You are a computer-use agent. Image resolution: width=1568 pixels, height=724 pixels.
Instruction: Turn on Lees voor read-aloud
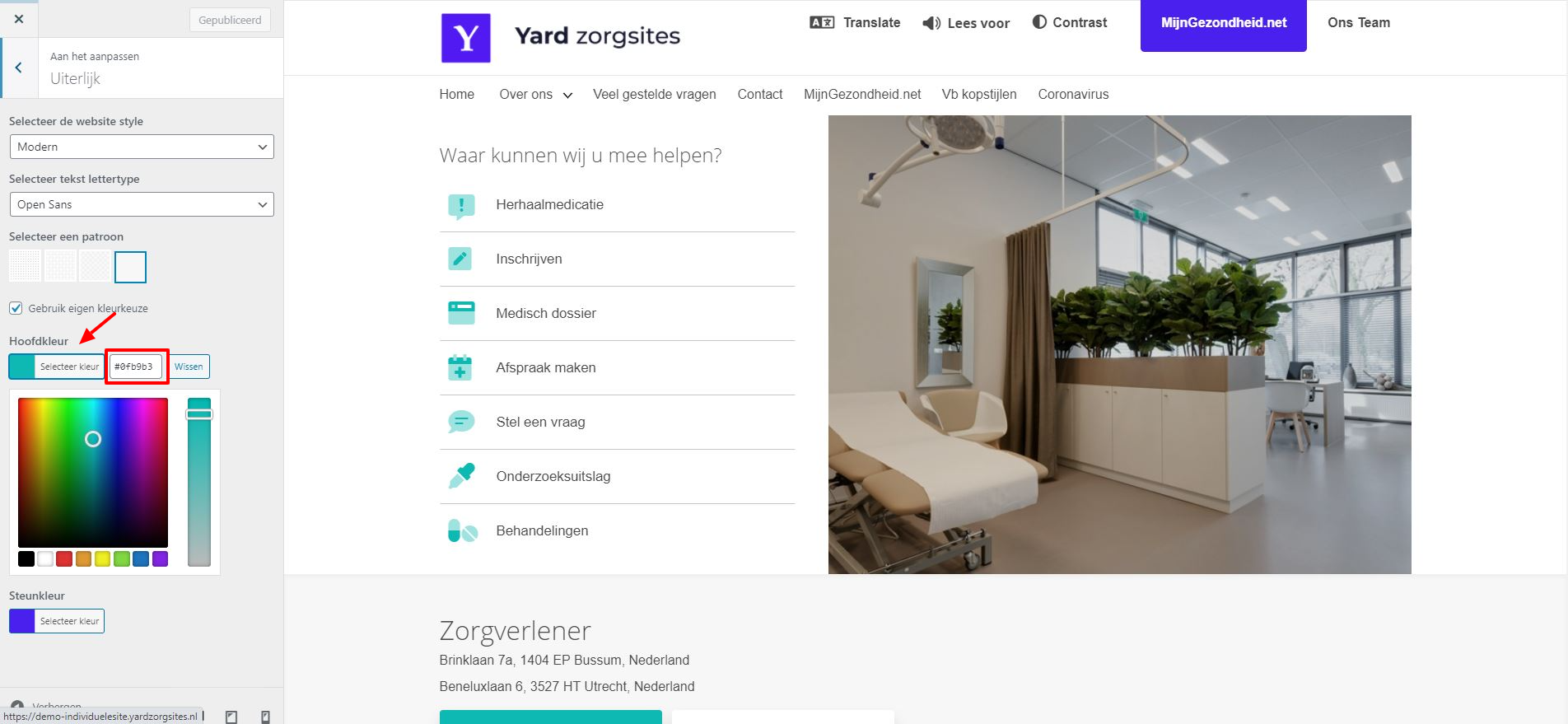(966, 23)
